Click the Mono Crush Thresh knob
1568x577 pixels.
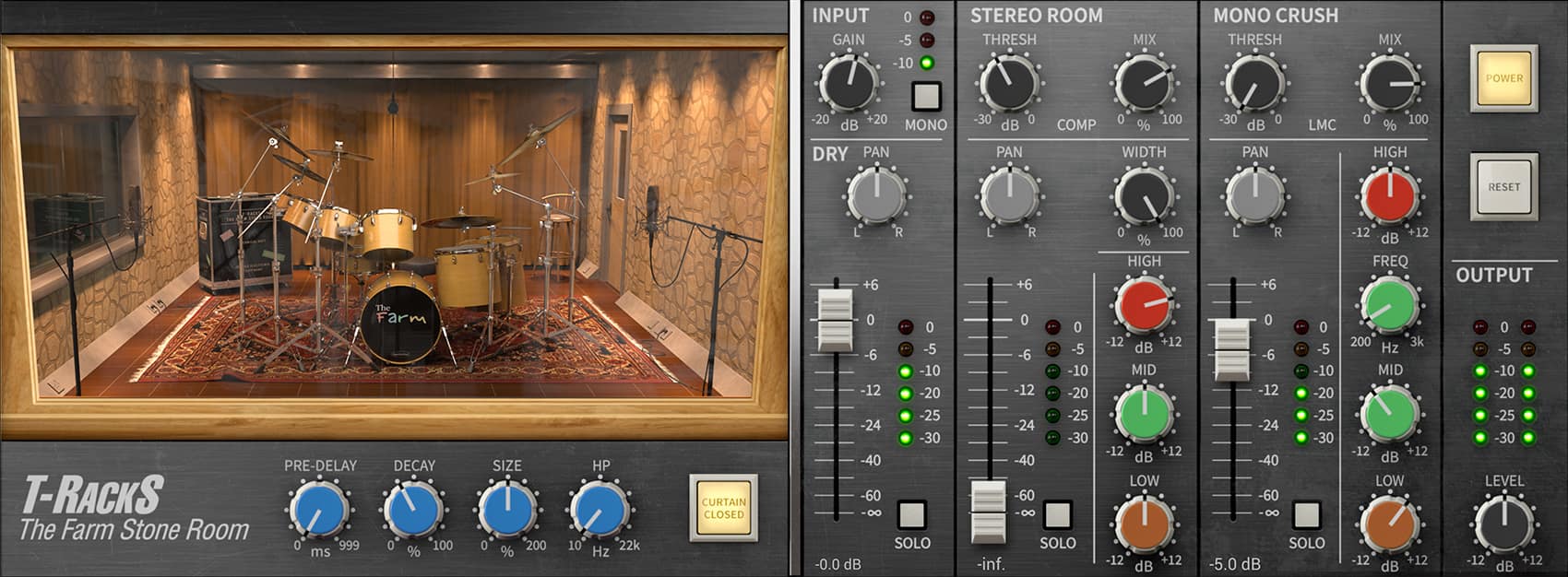[x=1254, y=83]
